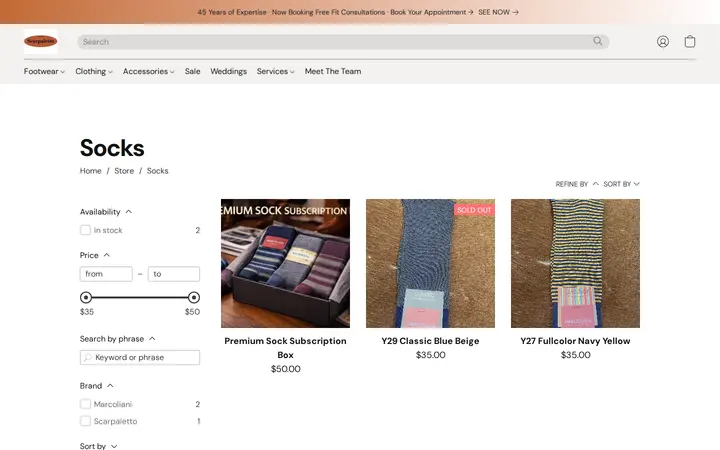
Task: Click the Home breadcrumb link
Action: tap(90, 171)
